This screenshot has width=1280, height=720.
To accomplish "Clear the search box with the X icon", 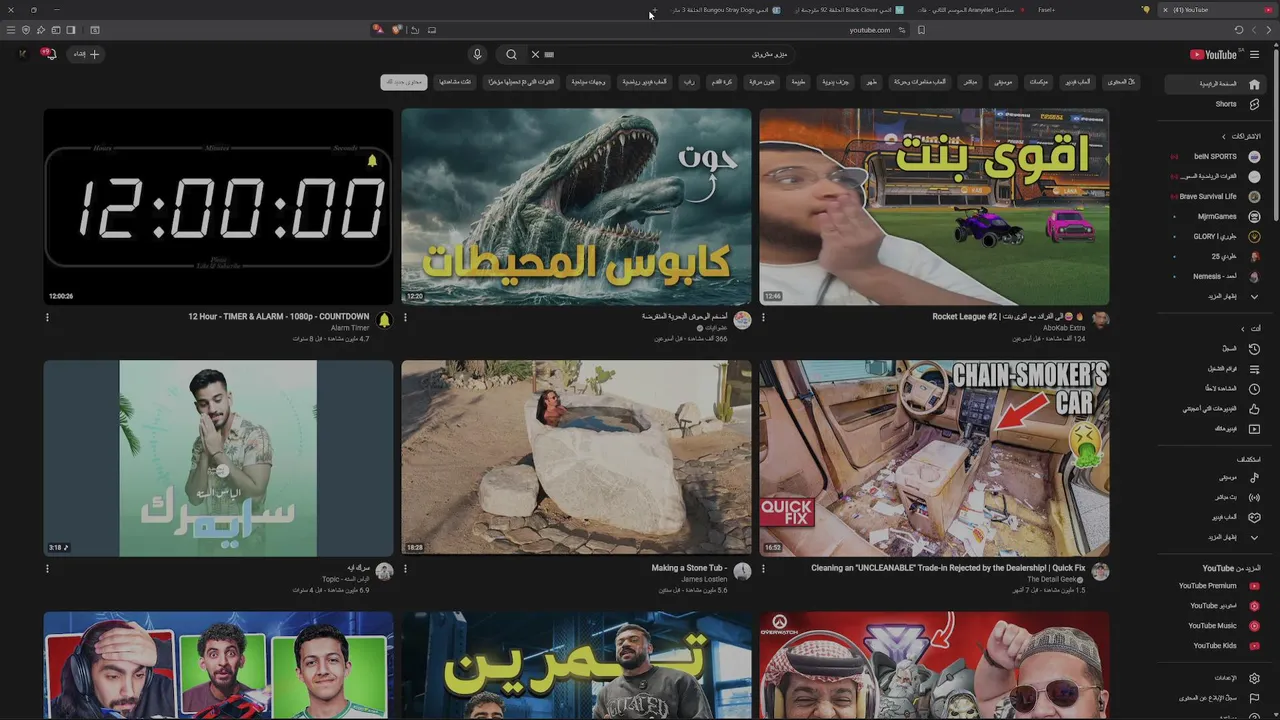I will coord(535,55).
